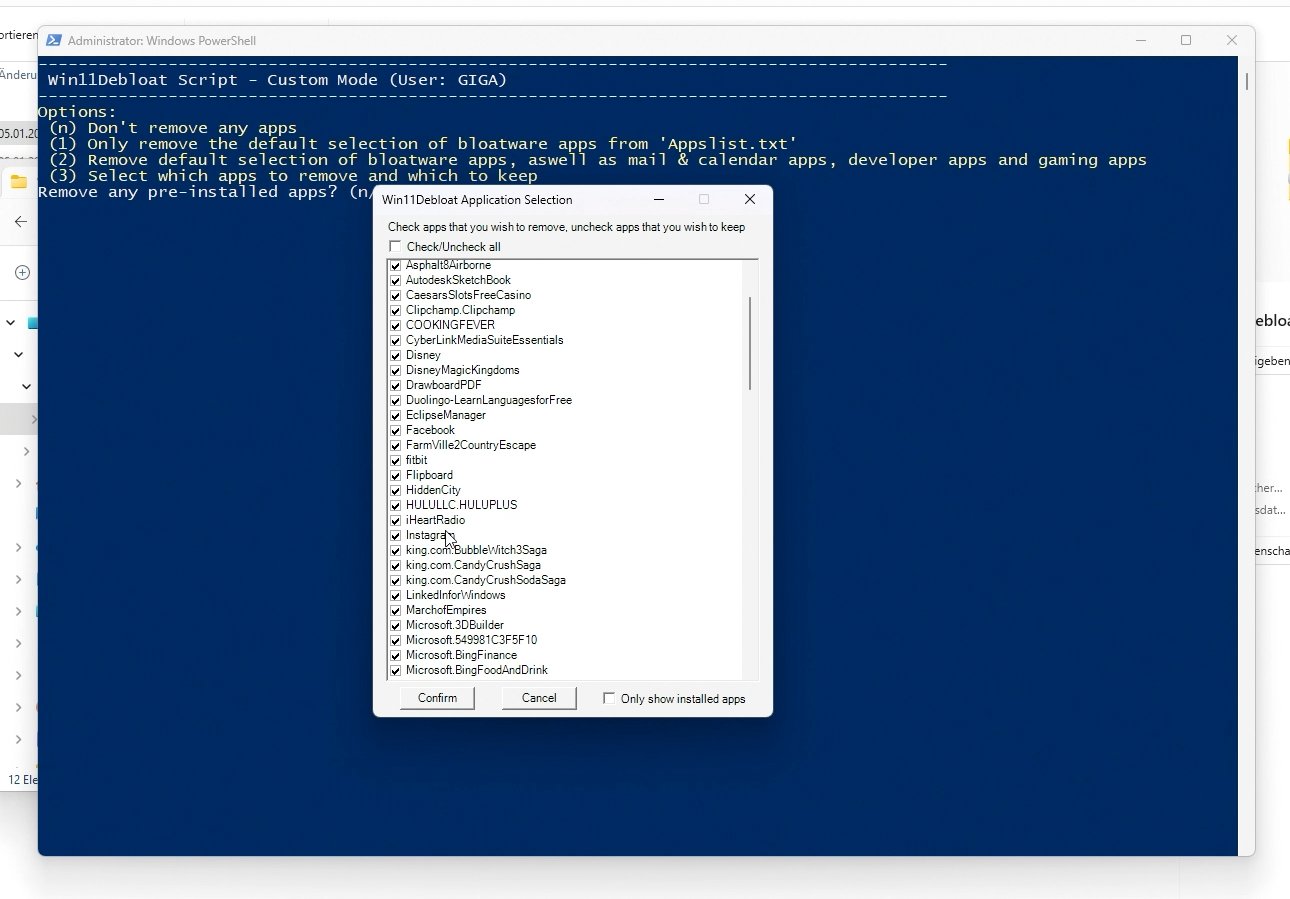Click the app list vertical scrollbar thumb
The width and height of the screenshot is (1290, 899).
pyautogui.click(x=750, y=343)
